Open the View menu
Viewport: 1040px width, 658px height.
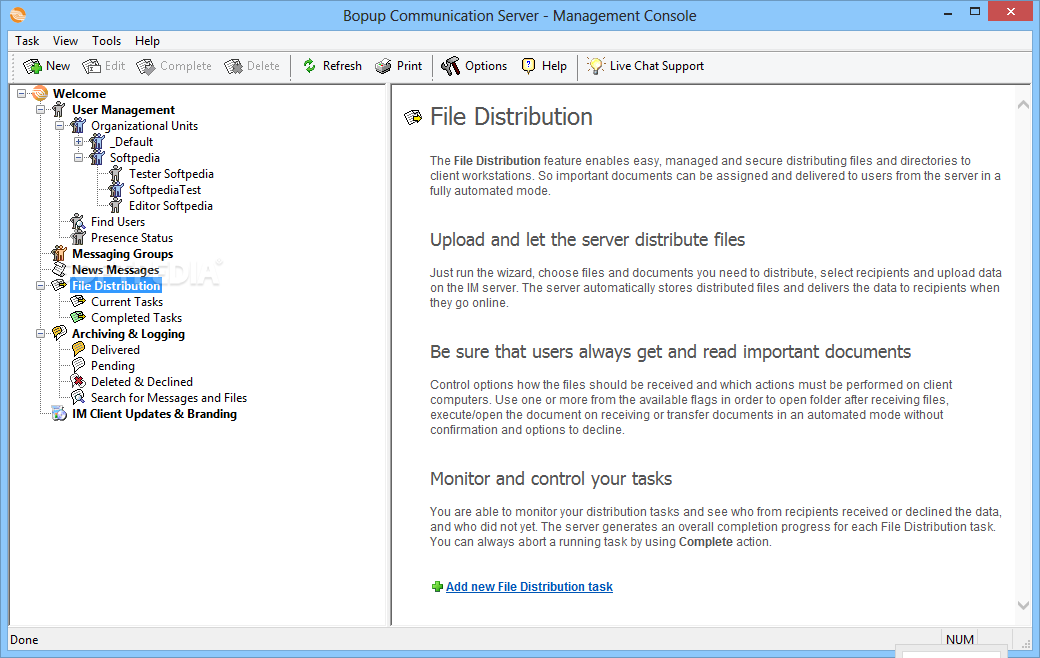(x=65, y=41)
